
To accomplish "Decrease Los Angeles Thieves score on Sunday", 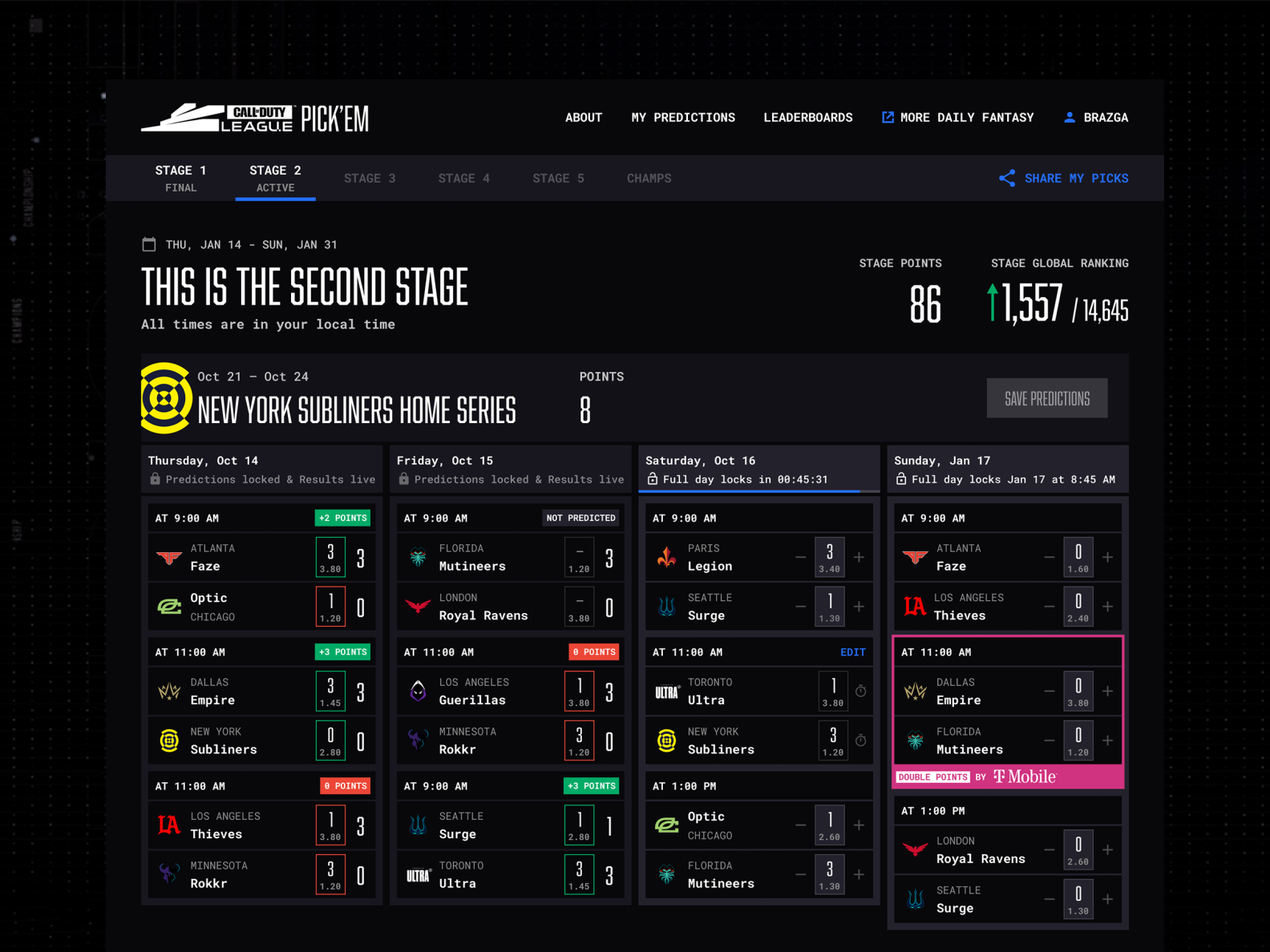I will tap(1049, 607).
